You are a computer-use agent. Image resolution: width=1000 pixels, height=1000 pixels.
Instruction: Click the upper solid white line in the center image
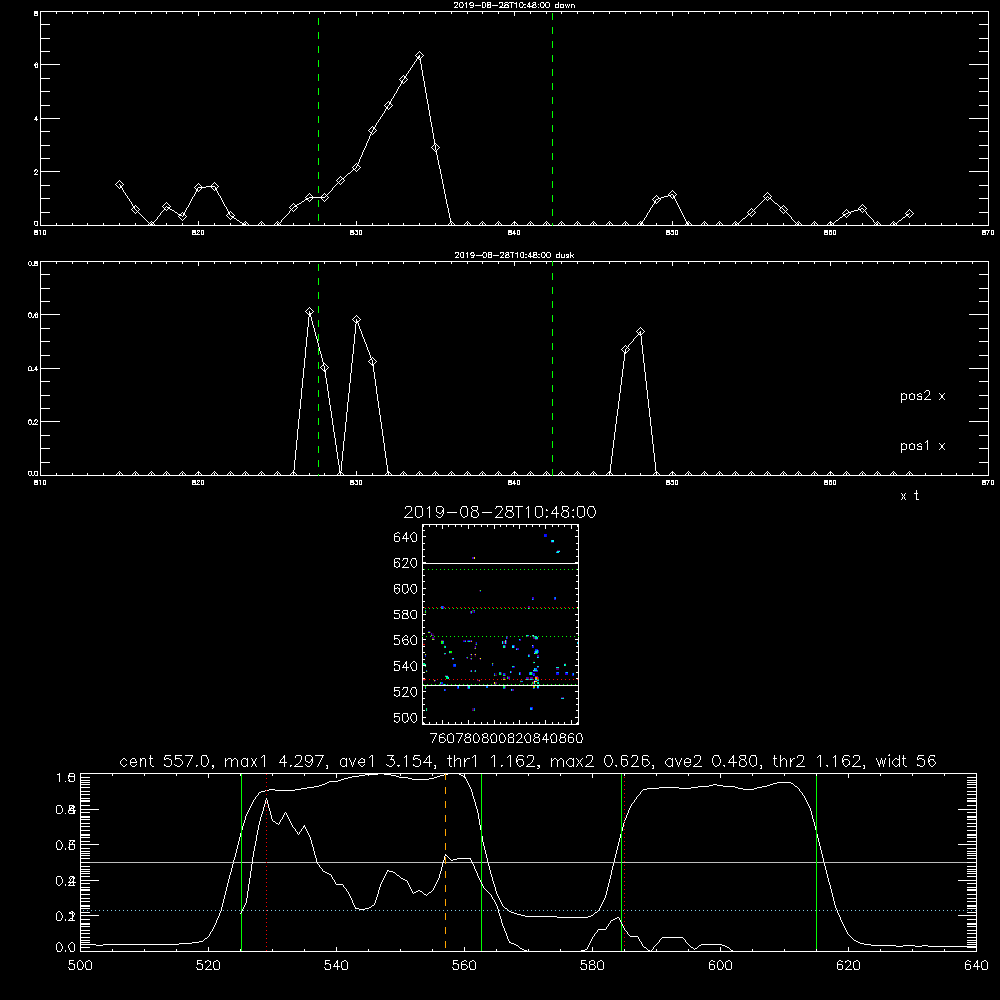tap(501, 563)
